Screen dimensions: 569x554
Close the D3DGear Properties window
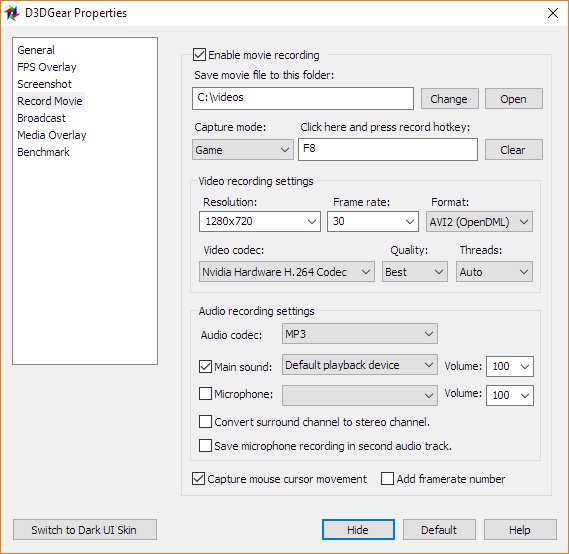tap(552, 13)
